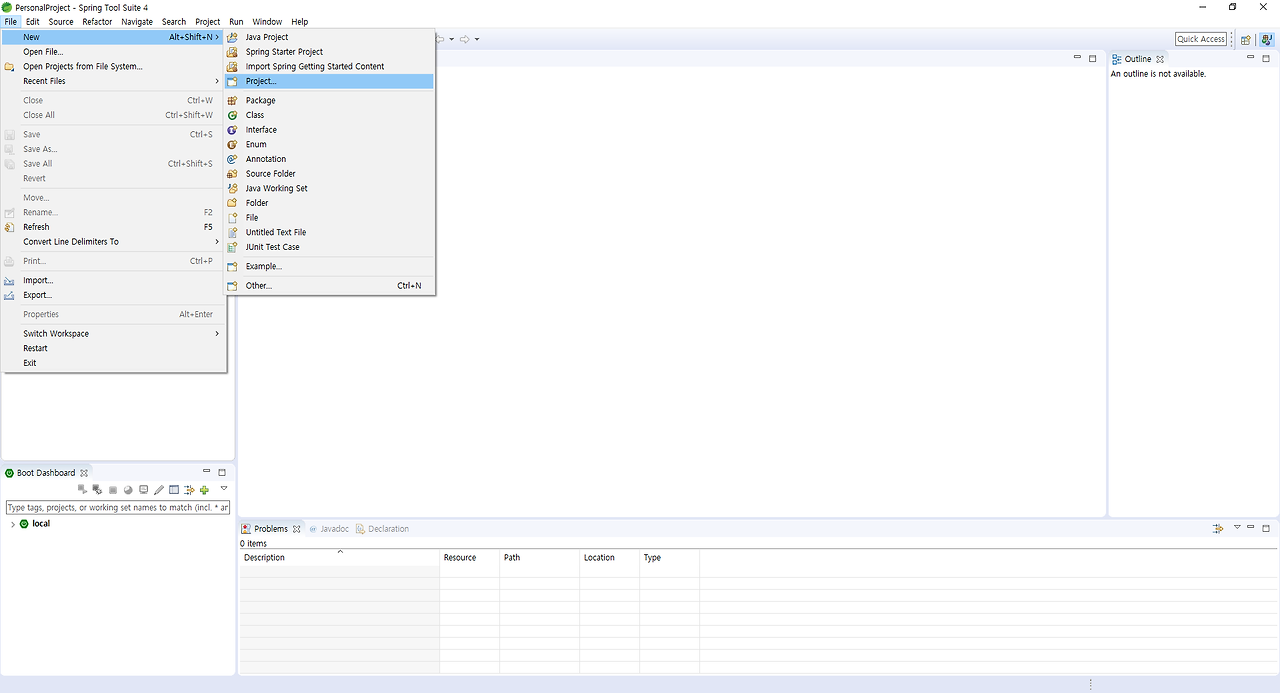Open the Search menu
This screenshot has height=693, width=1280.
[x=174, y=22]
